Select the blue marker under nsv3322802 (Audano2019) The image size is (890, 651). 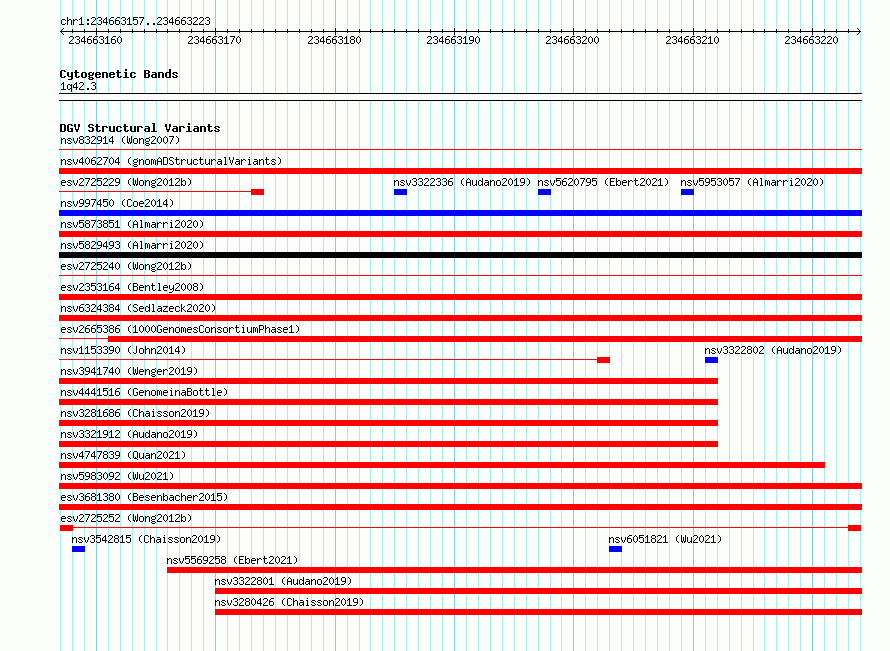point(711,360)
